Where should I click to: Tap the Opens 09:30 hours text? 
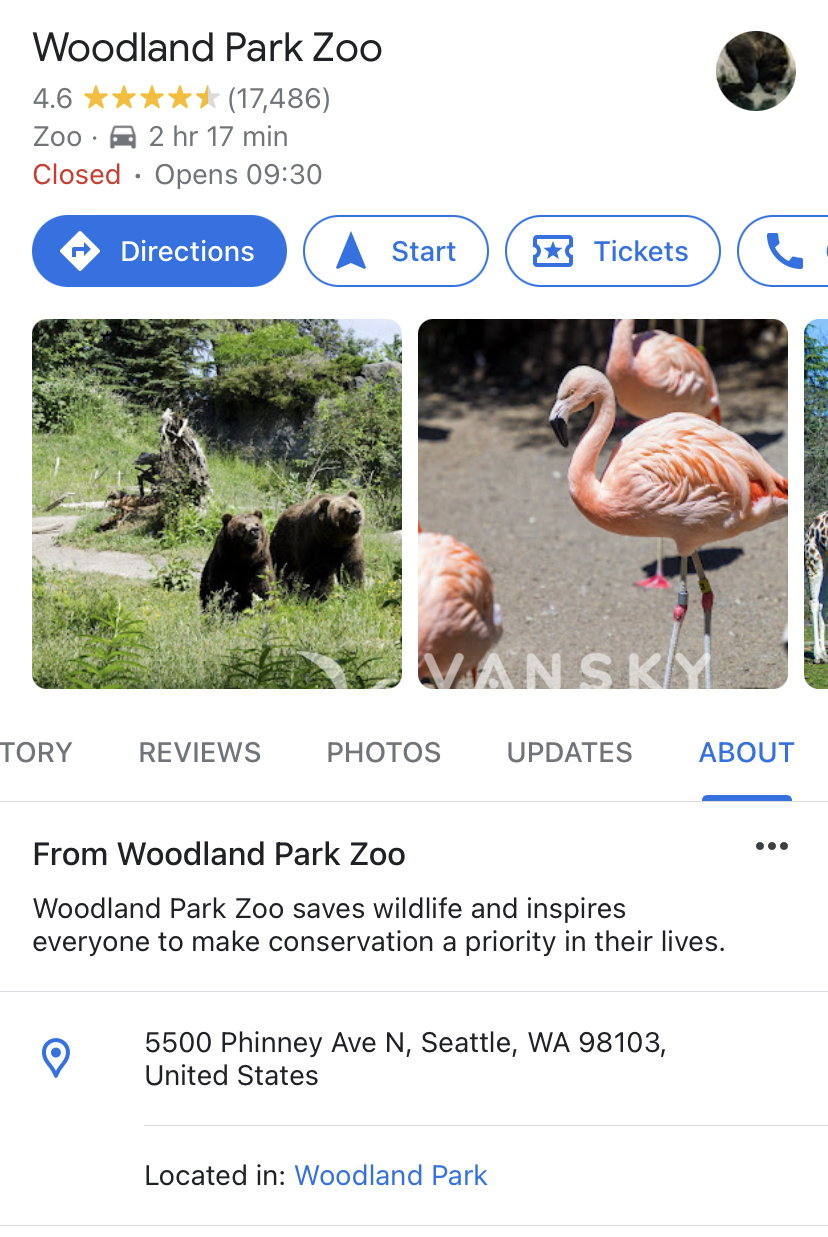click(238, 175)
